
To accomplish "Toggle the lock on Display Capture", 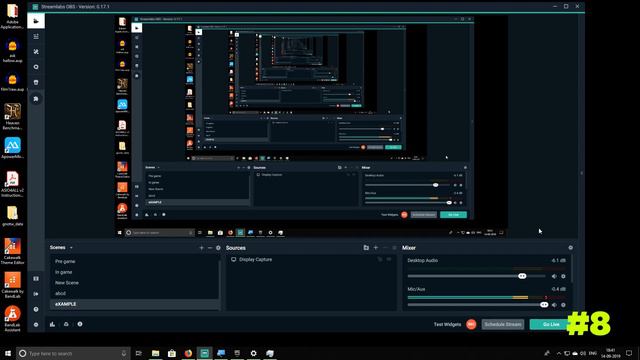I will 380,260.
